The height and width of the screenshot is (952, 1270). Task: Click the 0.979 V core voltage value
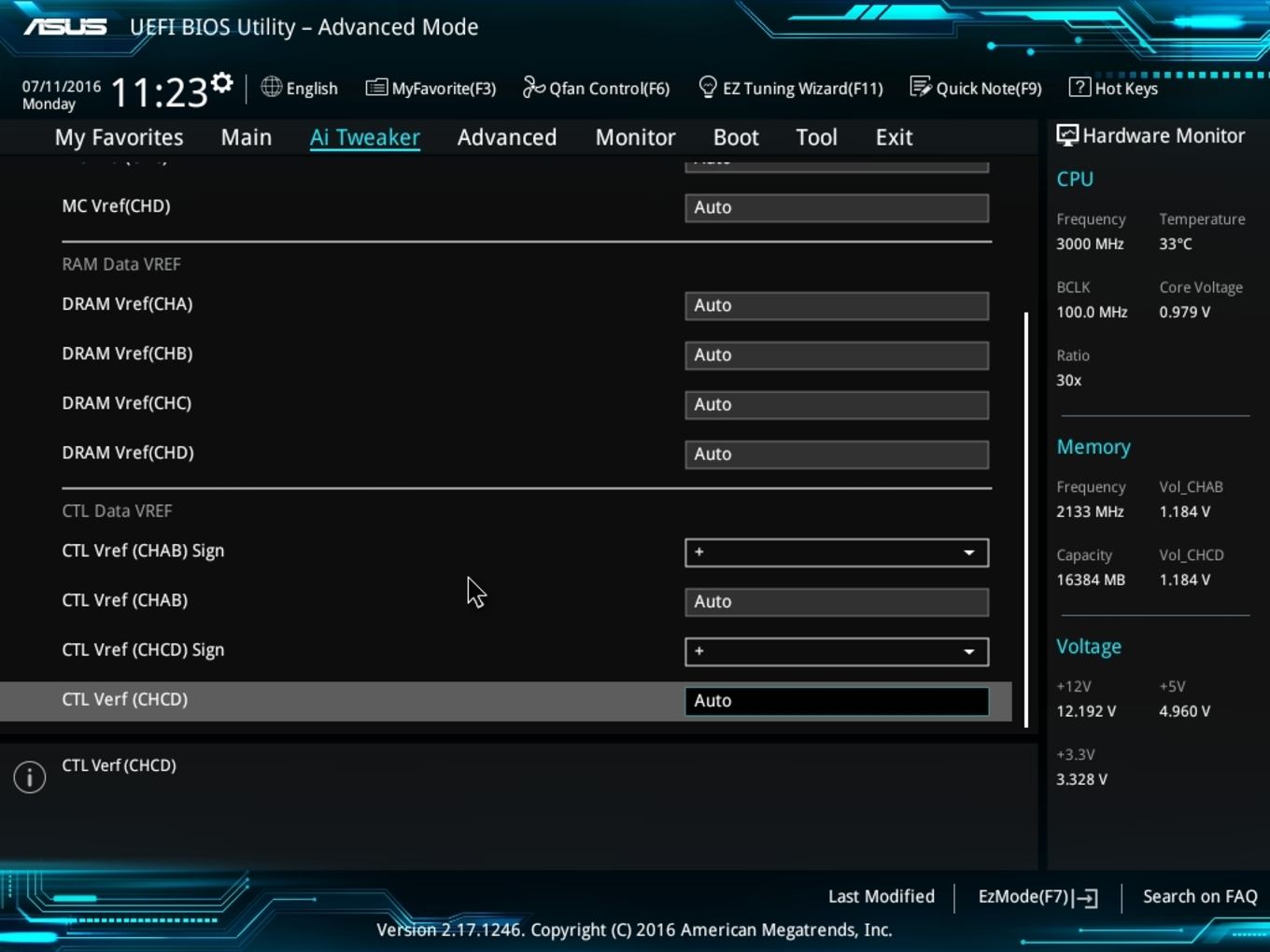(1184, 312)
